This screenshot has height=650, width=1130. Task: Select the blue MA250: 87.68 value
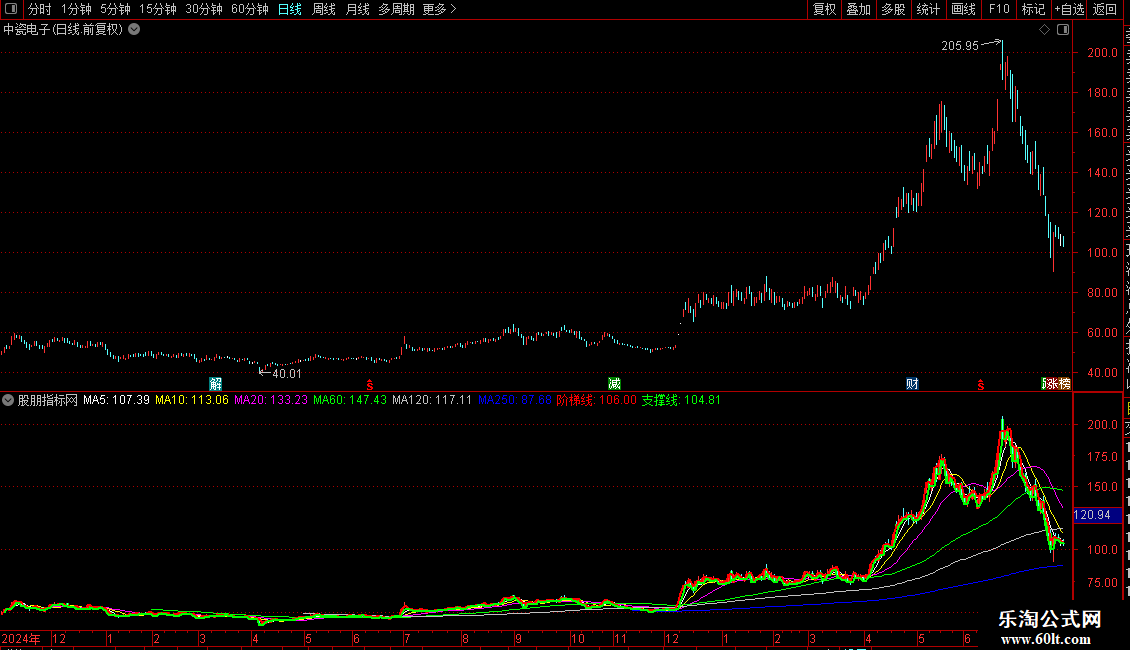[515, 400]
